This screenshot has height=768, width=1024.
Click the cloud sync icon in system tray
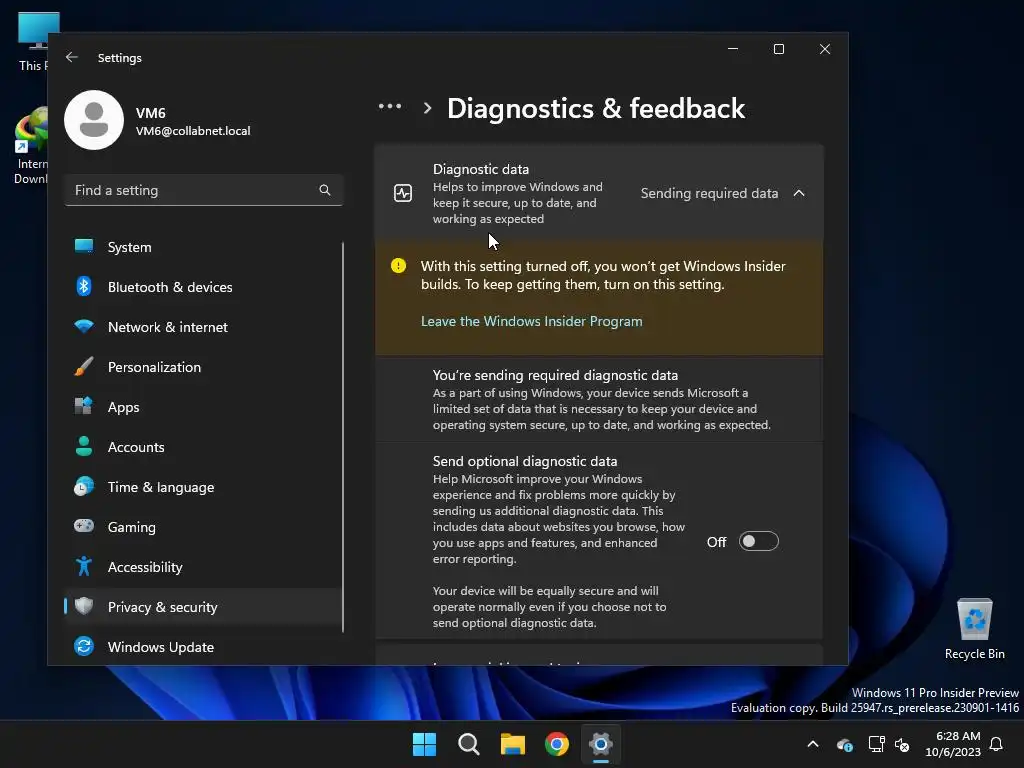(x=844, y=744)
